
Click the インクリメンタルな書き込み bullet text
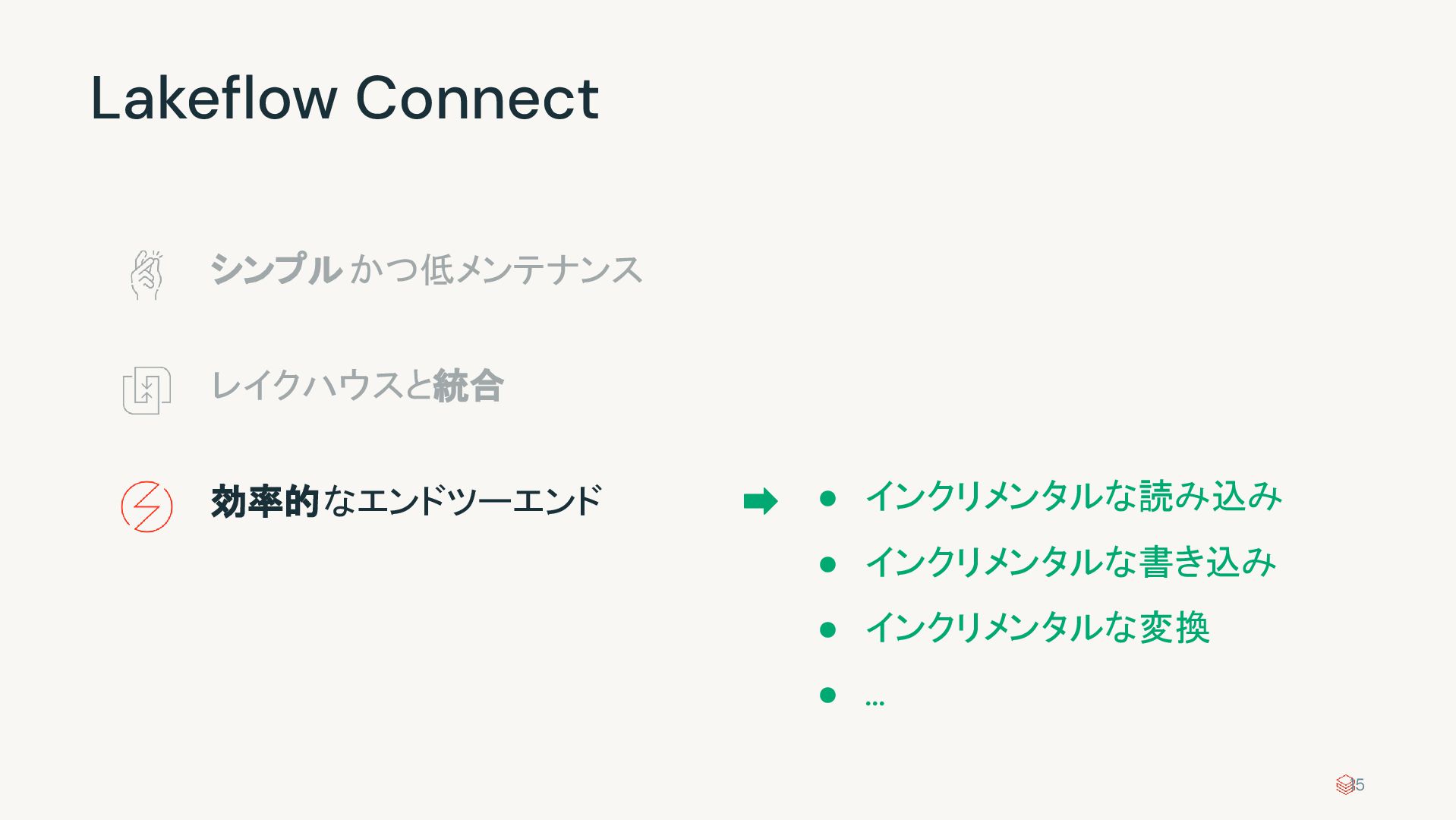[1070, 563]
